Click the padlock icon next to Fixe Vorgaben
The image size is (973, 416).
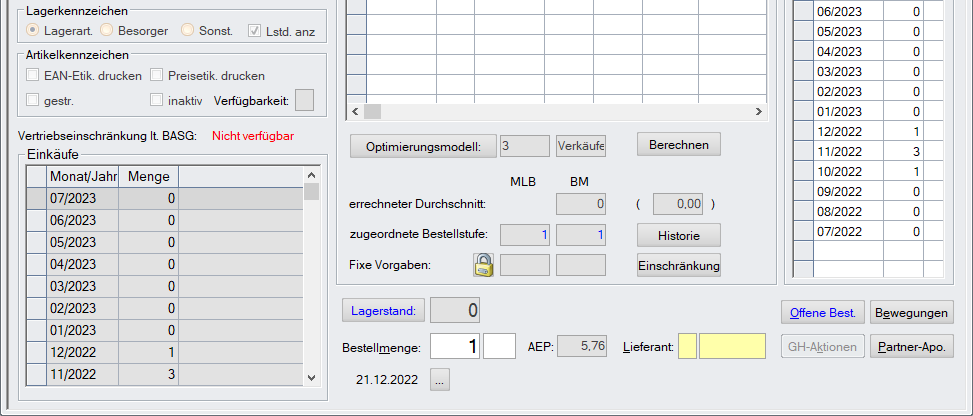tap(484, 265)
